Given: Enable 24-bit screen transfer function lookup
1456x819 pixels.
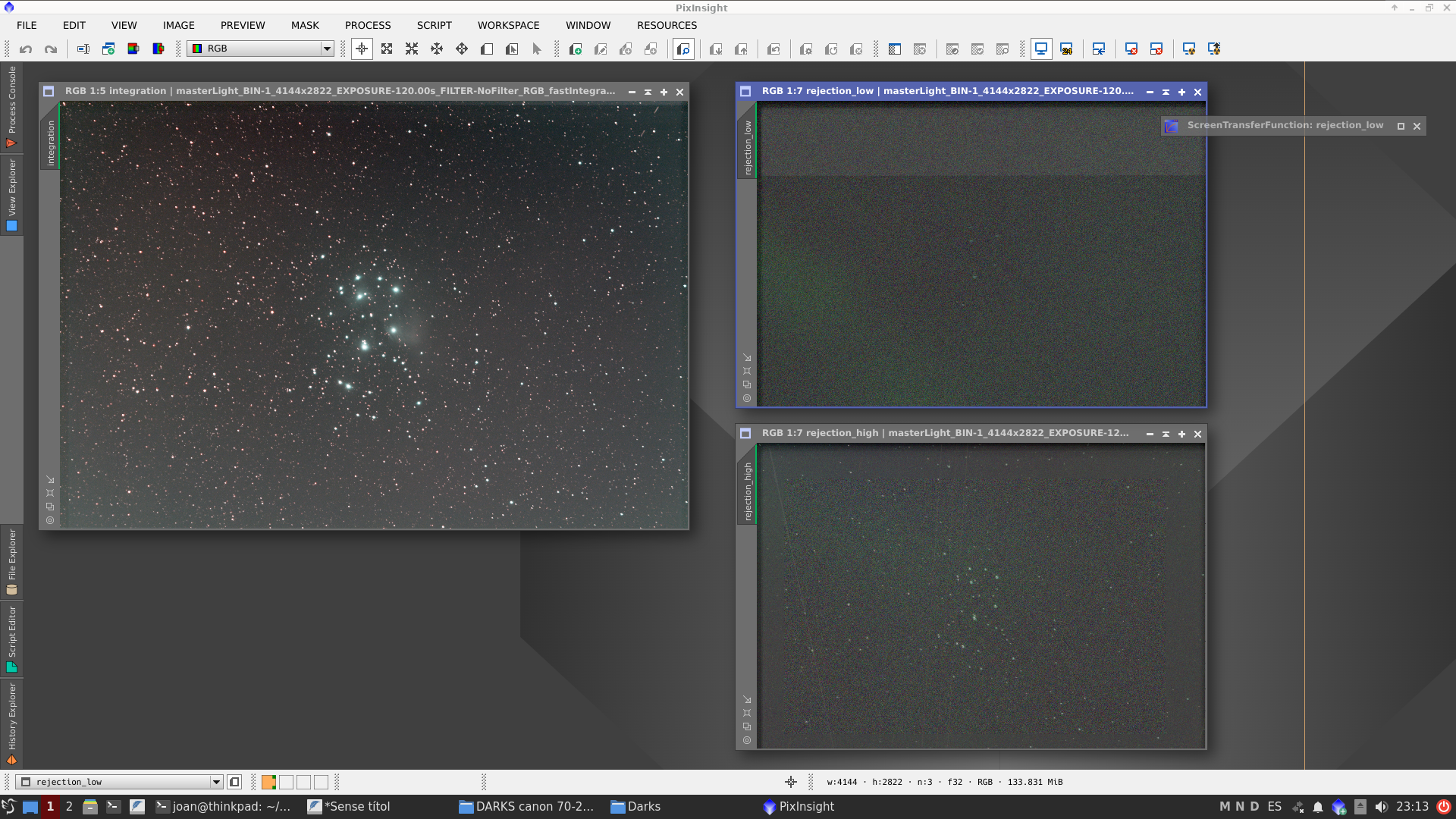Looking at the screenshot, I should click(x=1068, y=49).
